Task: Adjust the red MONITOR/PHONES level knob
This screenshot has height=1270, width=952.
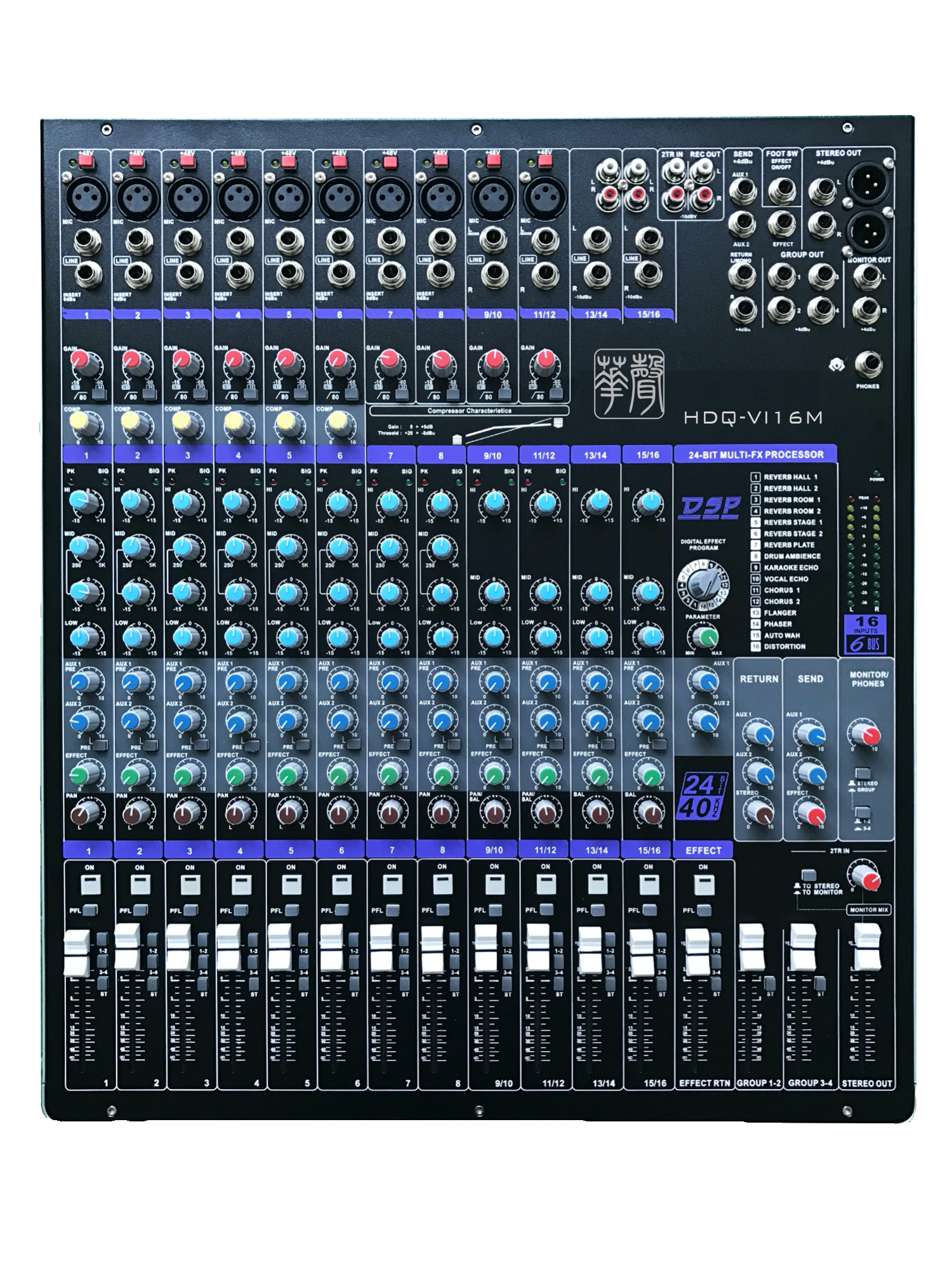Action: (866, 733)
